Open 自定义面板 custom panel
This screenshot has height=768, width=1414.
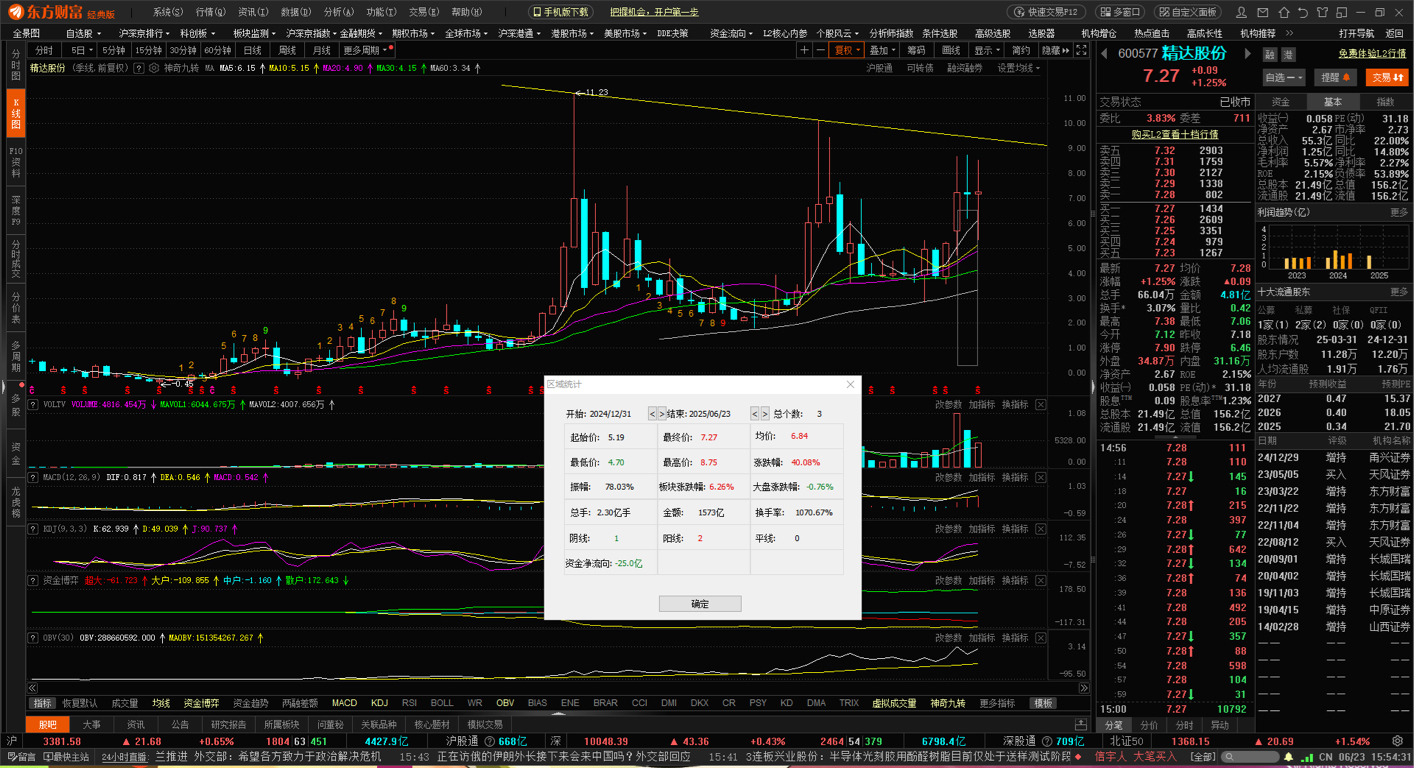(x=1187, y=12)
